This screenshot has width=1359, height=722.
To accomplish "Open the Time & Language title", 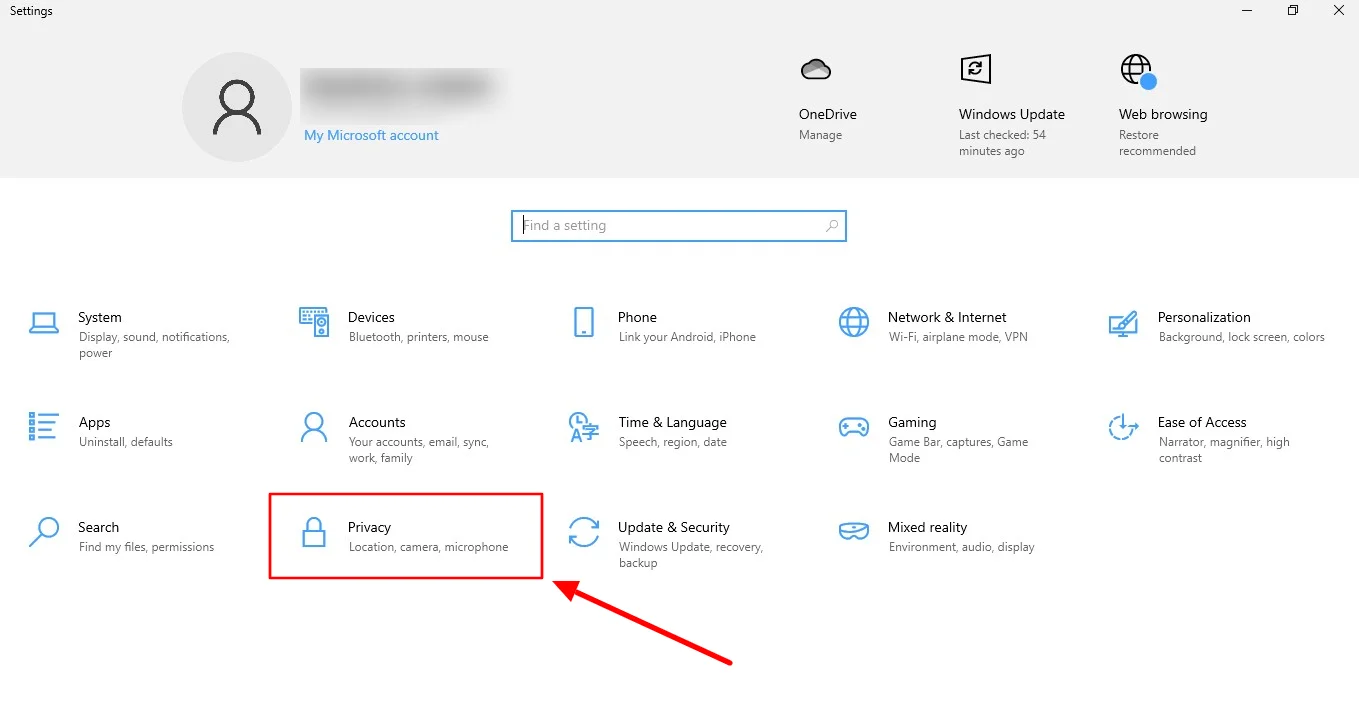I will [x=672, y=422].
